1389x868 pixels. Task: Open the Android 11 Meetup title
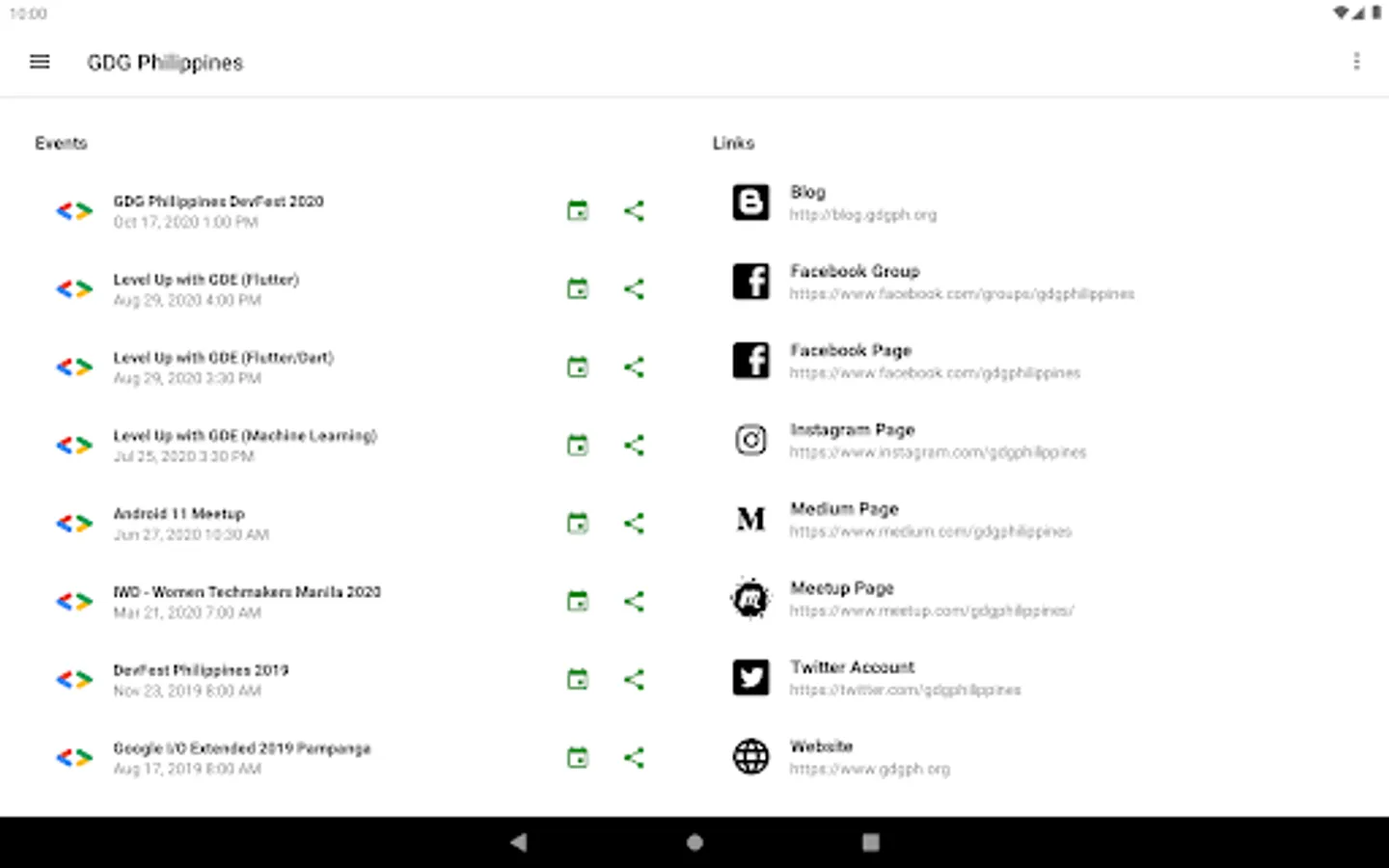(178, 513)
